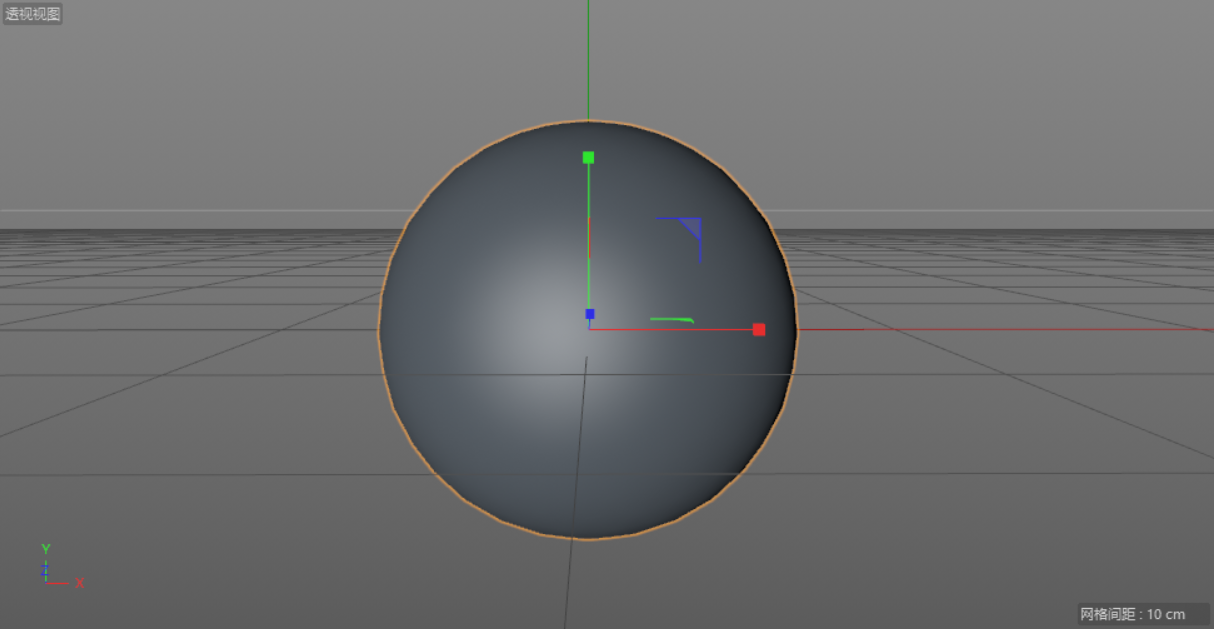This screenshot has width=1214, height=629.
Task: Select the green rotation band near gizmo center
Action: (672, 317)
